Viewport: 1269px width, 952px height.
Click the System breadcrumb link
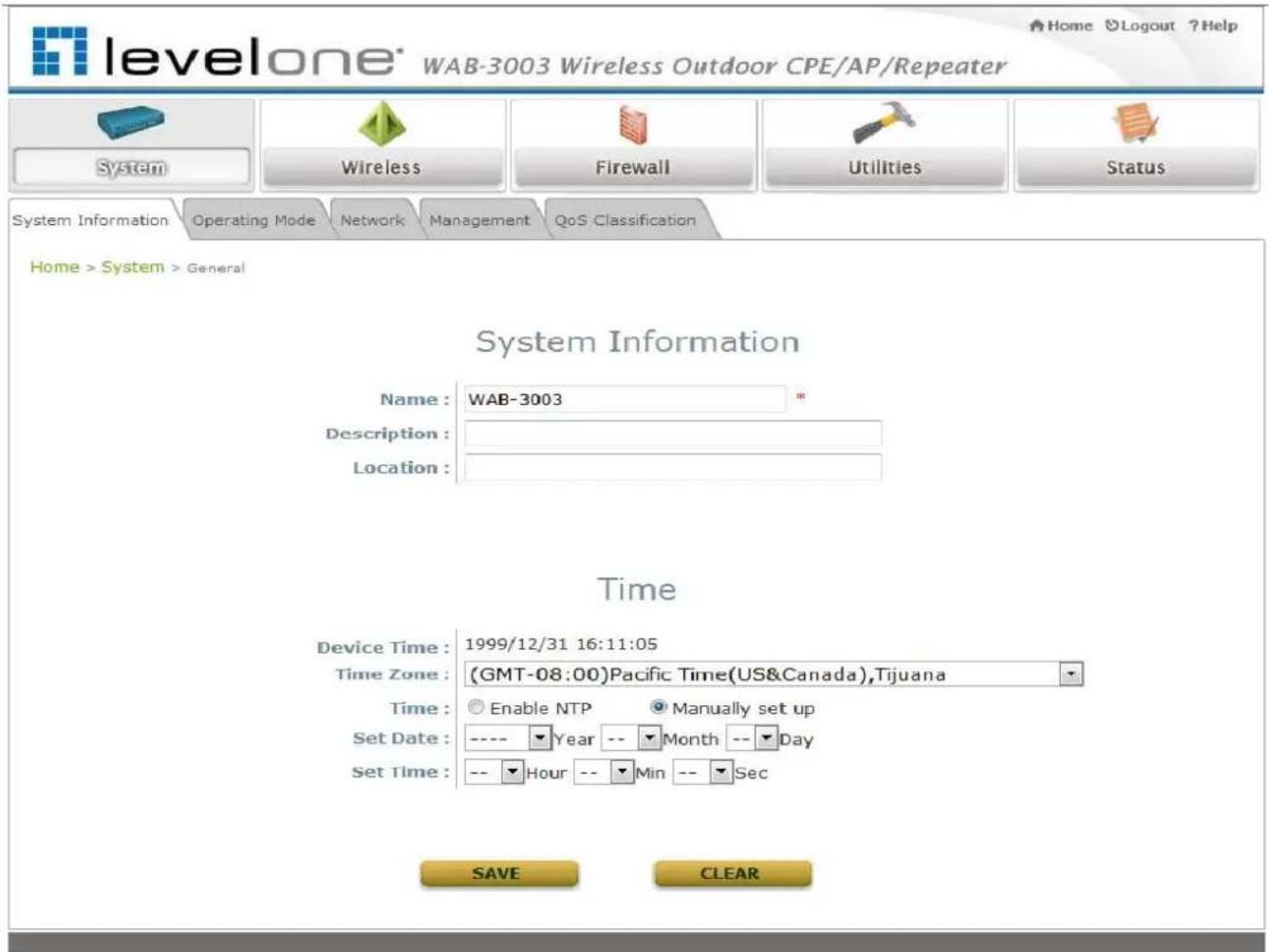coord(133,267)
